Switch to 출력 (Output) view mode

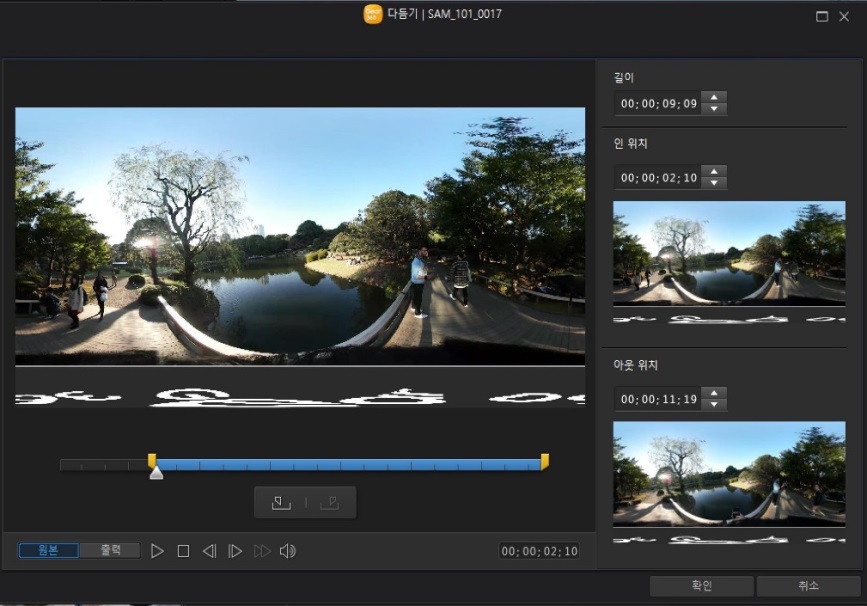pyautogui.click(x=110, y=550)
